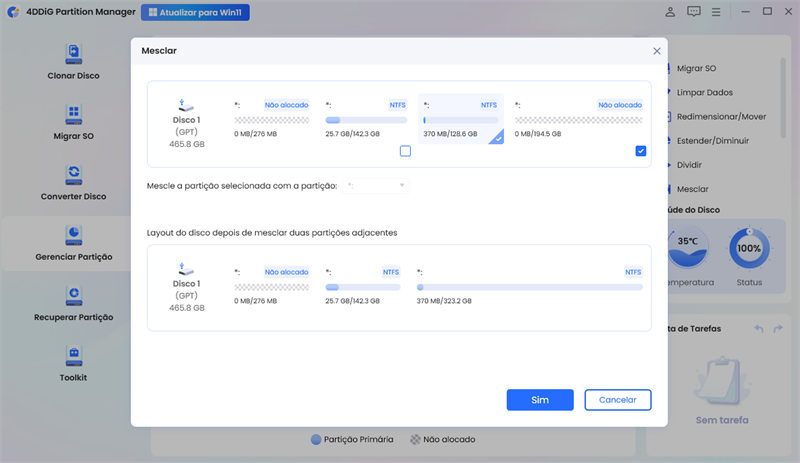
Task: Confirm the merge with Sim button
Action: click(539, 400)
